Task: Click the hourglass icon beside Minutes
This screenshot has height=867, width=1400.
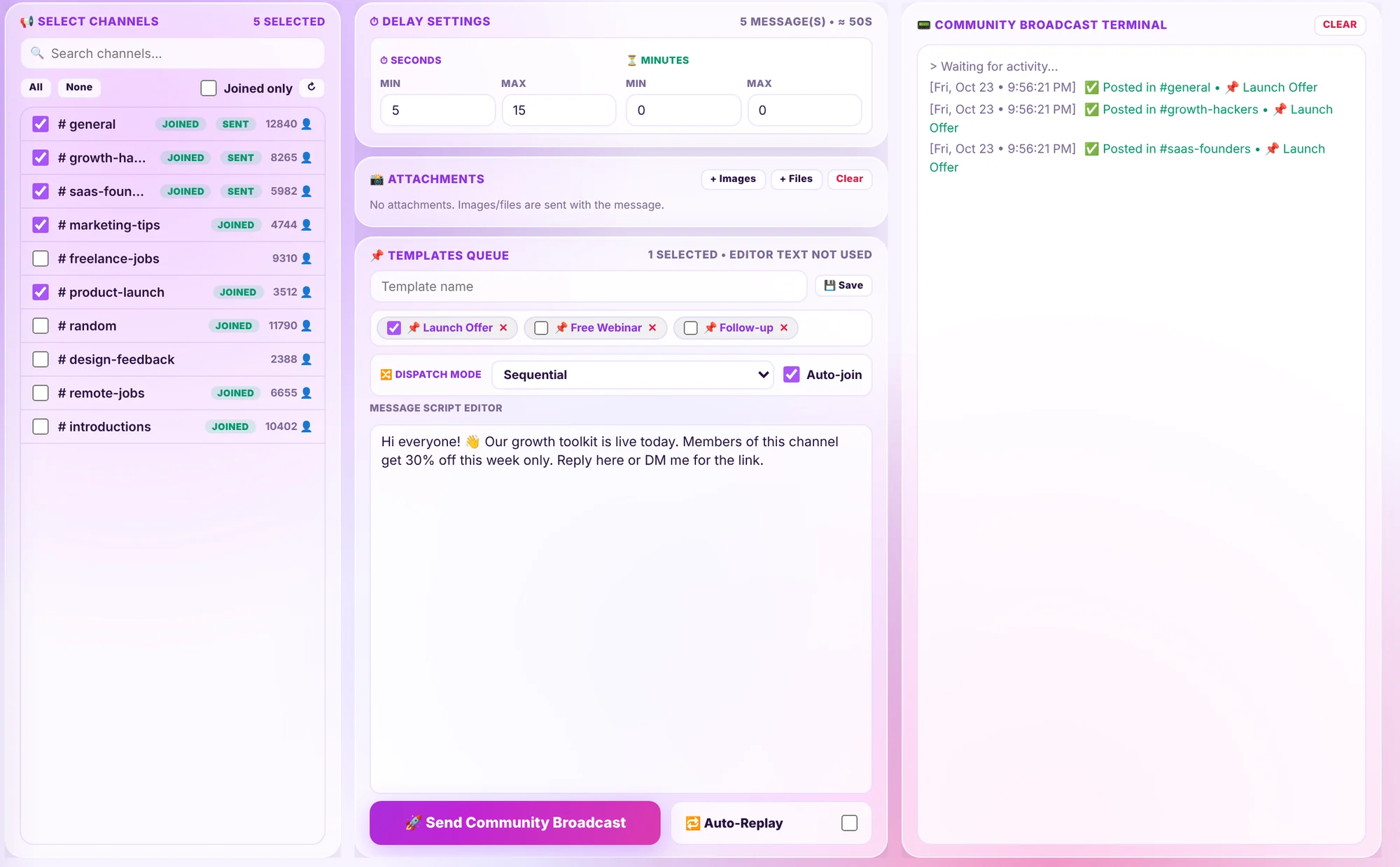Action: (x=631, y=60)
